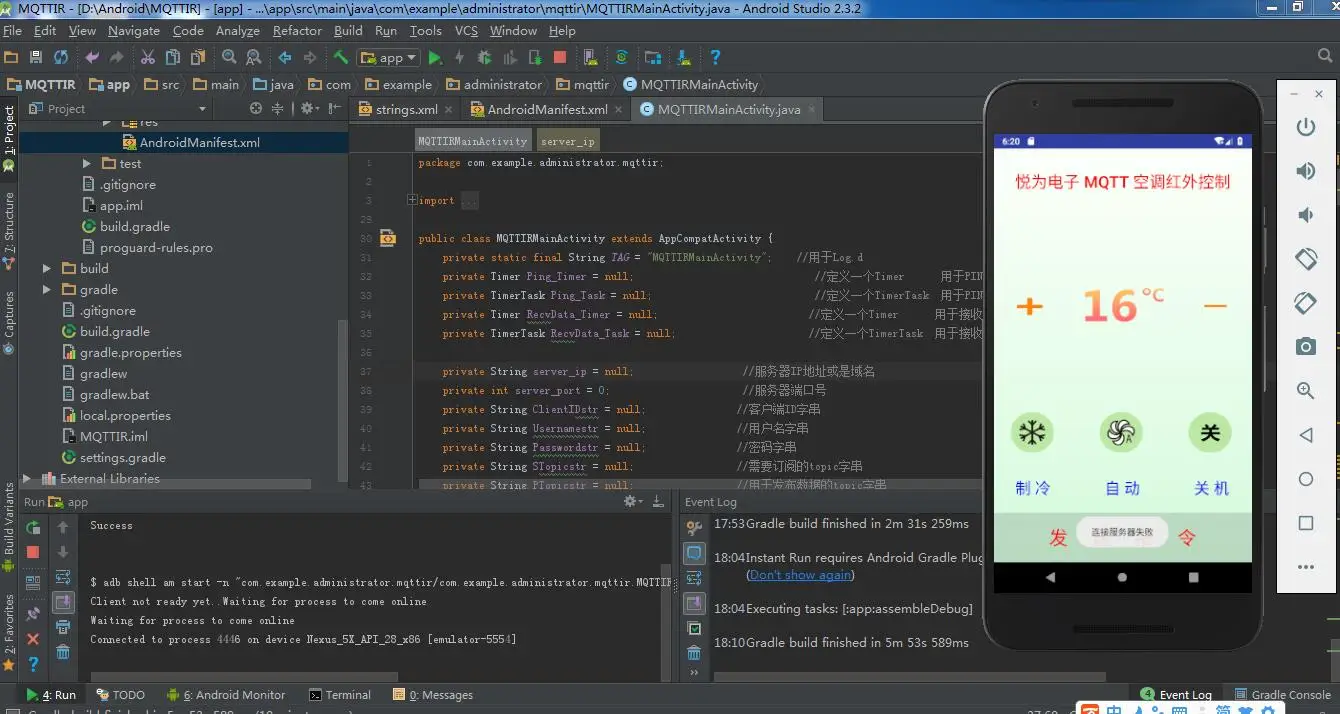Screen dimensions: 1340x714
Task: Open the Refactor menu
Action: pos(297,31)
